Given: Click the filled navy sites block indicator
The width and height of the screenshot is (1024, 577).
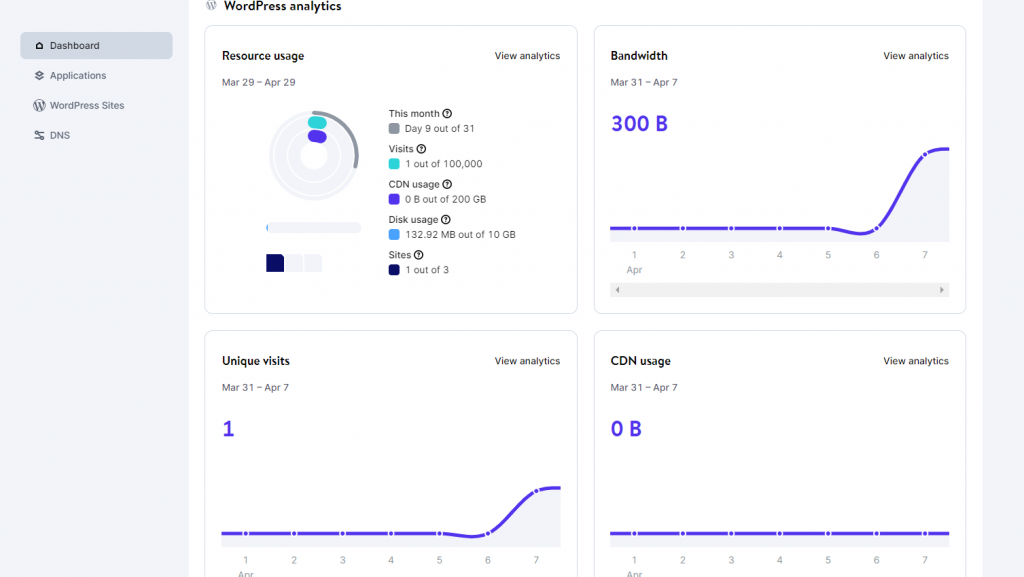Looking at the screenshot, I should pos(275,263).
